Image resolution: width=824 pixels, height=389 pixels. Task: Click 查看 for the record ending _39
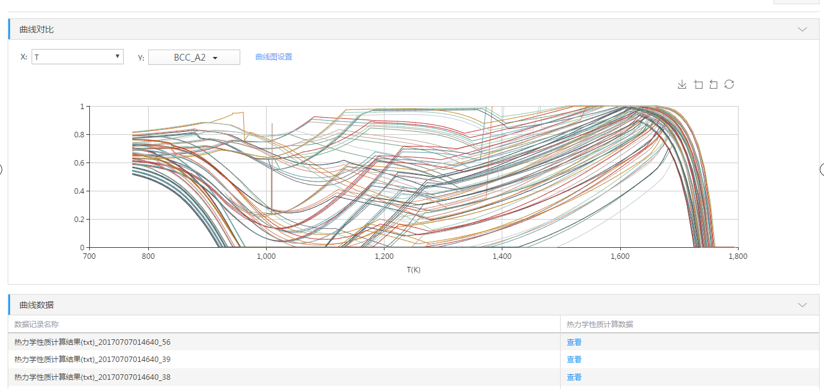(574, 360)
